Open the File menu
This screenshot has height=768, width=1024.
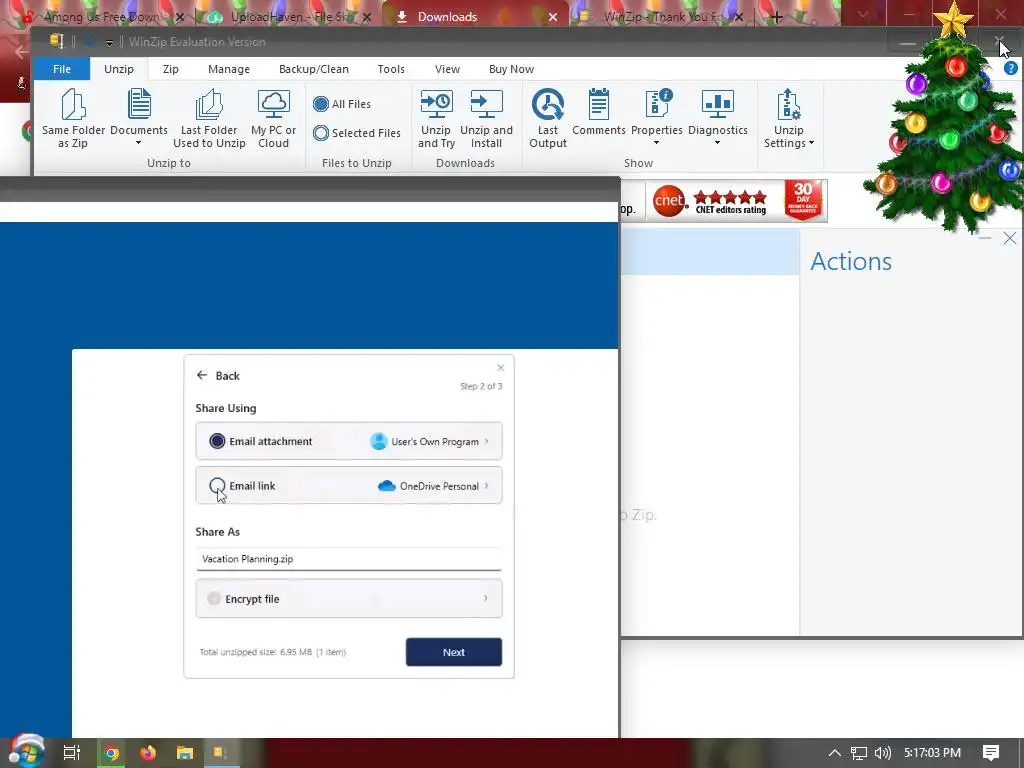coord(62,69)
